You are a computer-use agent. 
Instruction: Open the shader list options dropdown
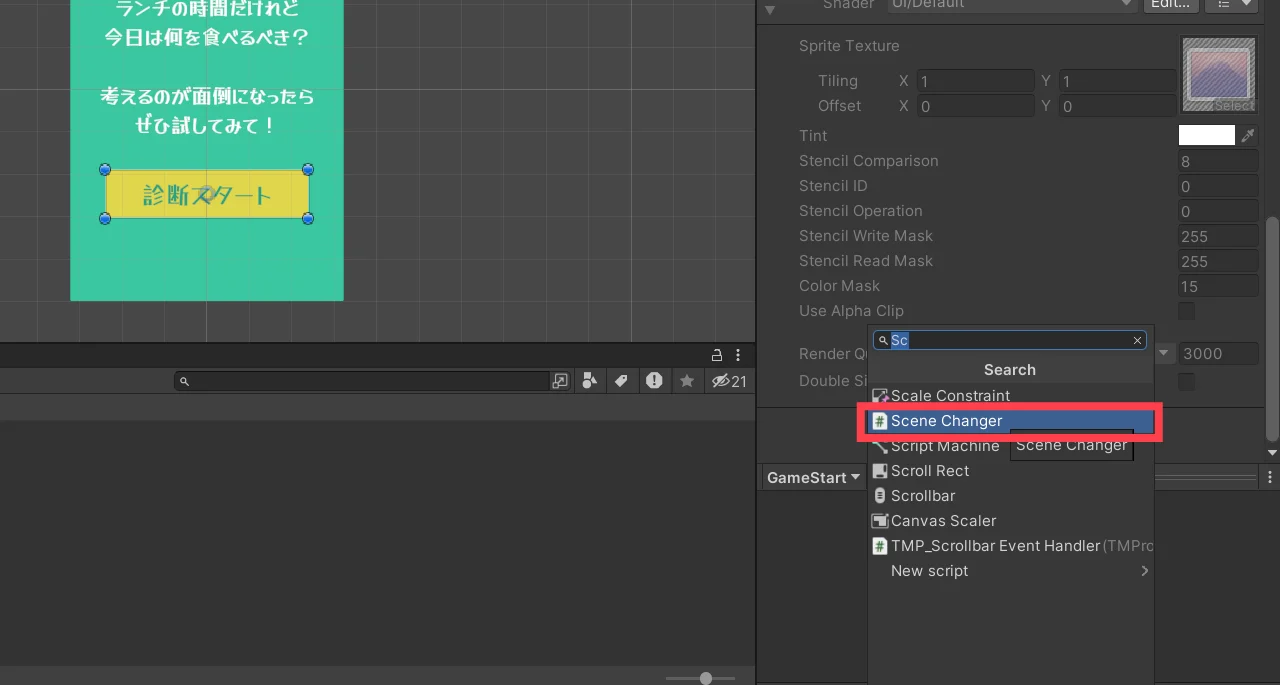point(1231,4)
